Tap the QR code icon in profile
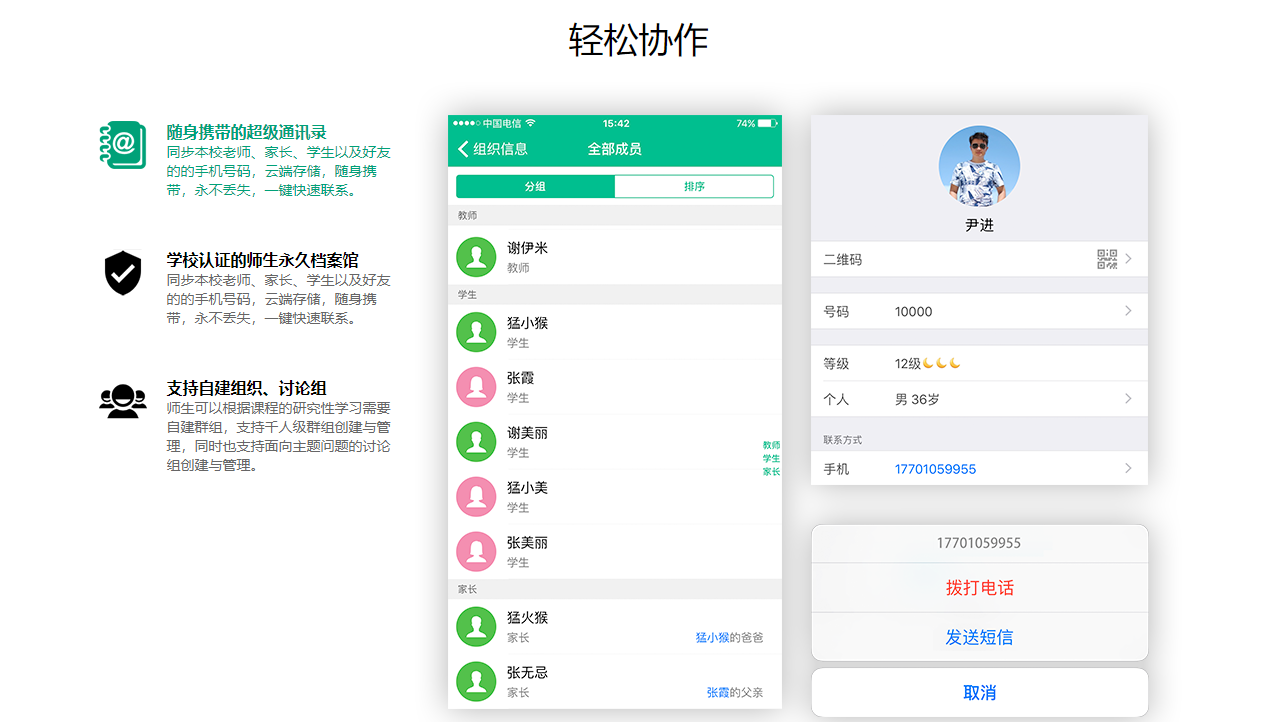Screen dimensions: 1280x722 [x=1107, y=260]
